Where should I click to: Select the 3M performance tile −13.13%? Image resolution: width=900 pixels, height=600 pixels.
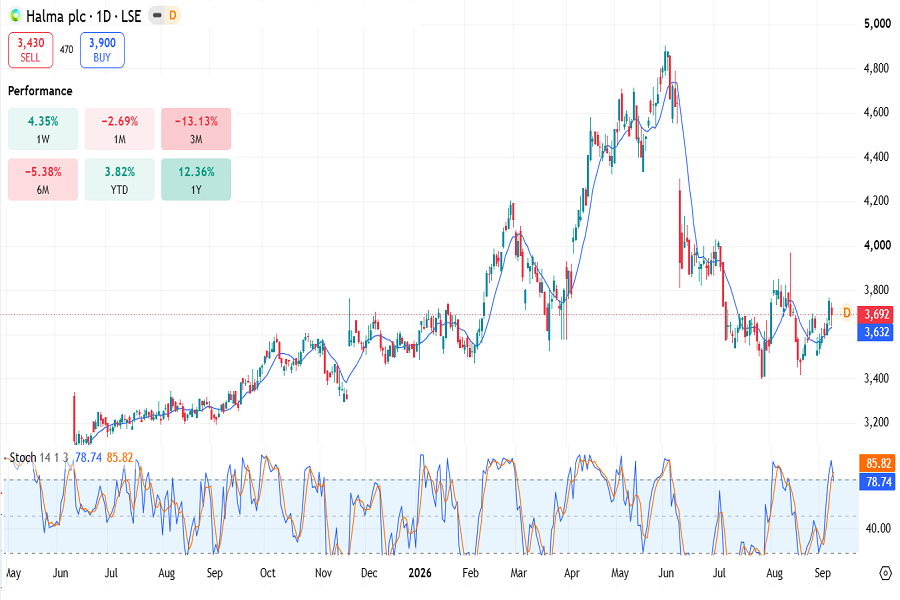tap(196, 129)
